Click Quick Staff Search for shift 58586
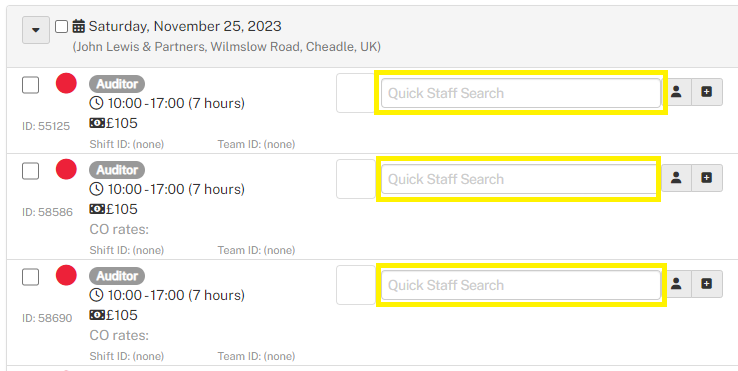Screen dimensions: 738x371 520,179
